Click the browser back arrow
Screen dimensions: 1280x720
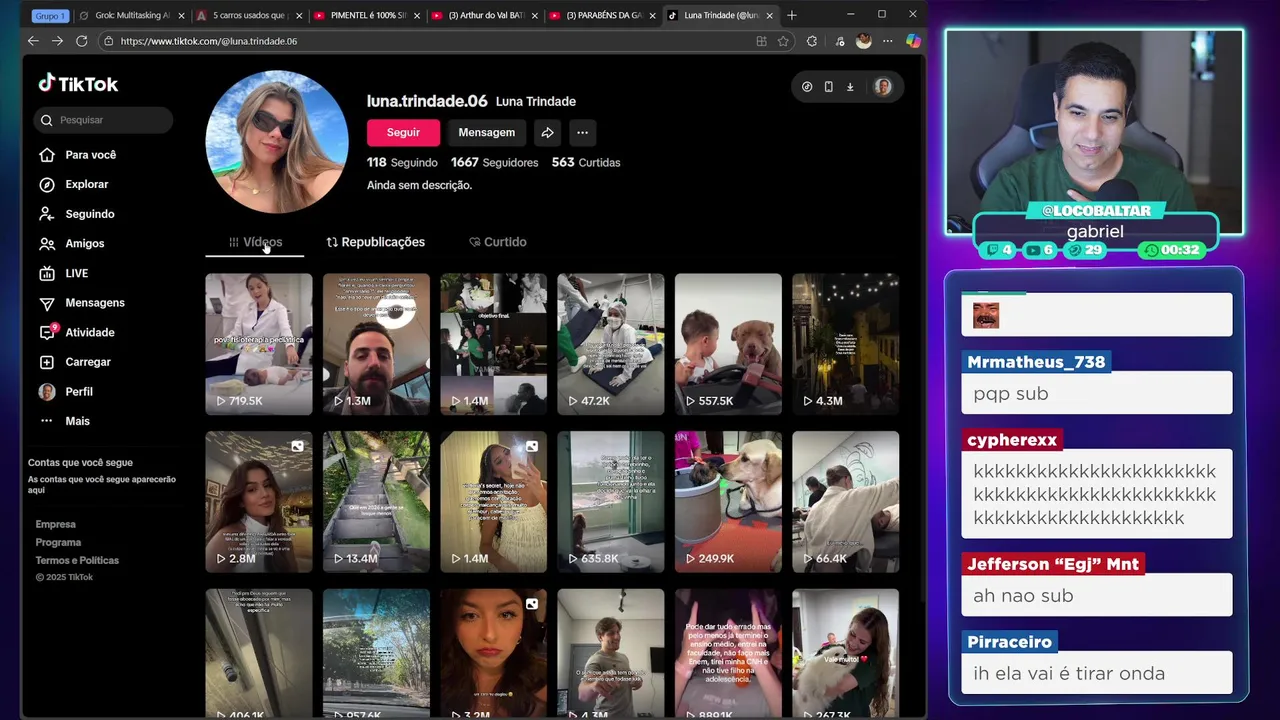coord(33,41)
